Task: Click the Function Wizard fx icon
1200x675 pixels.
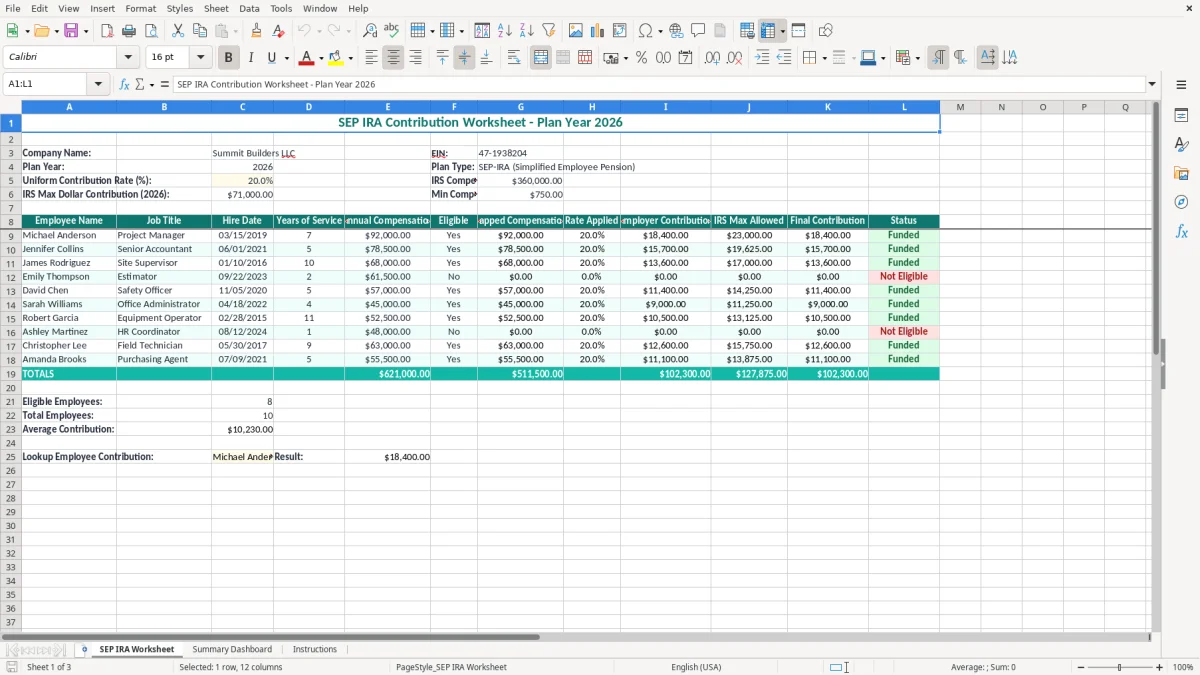Action: 124,84
